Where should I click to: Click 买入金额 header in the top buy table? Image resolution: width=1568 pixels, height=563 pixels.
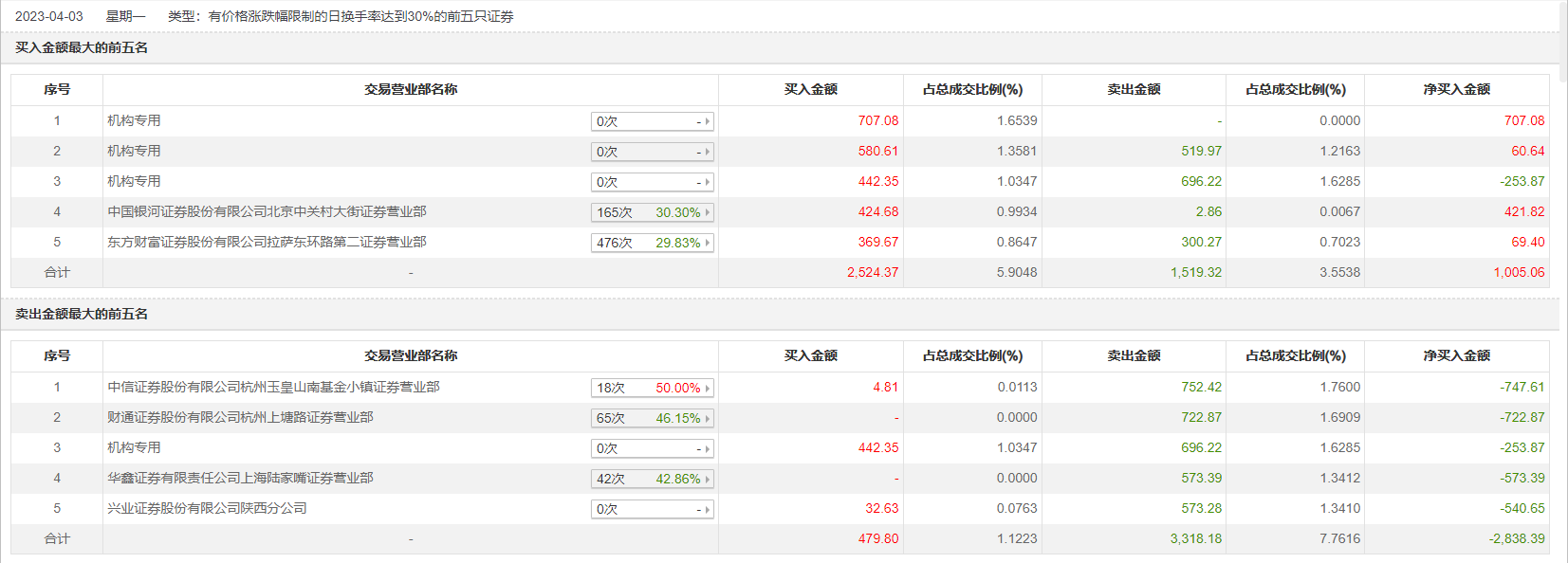(x=810, y=89)
